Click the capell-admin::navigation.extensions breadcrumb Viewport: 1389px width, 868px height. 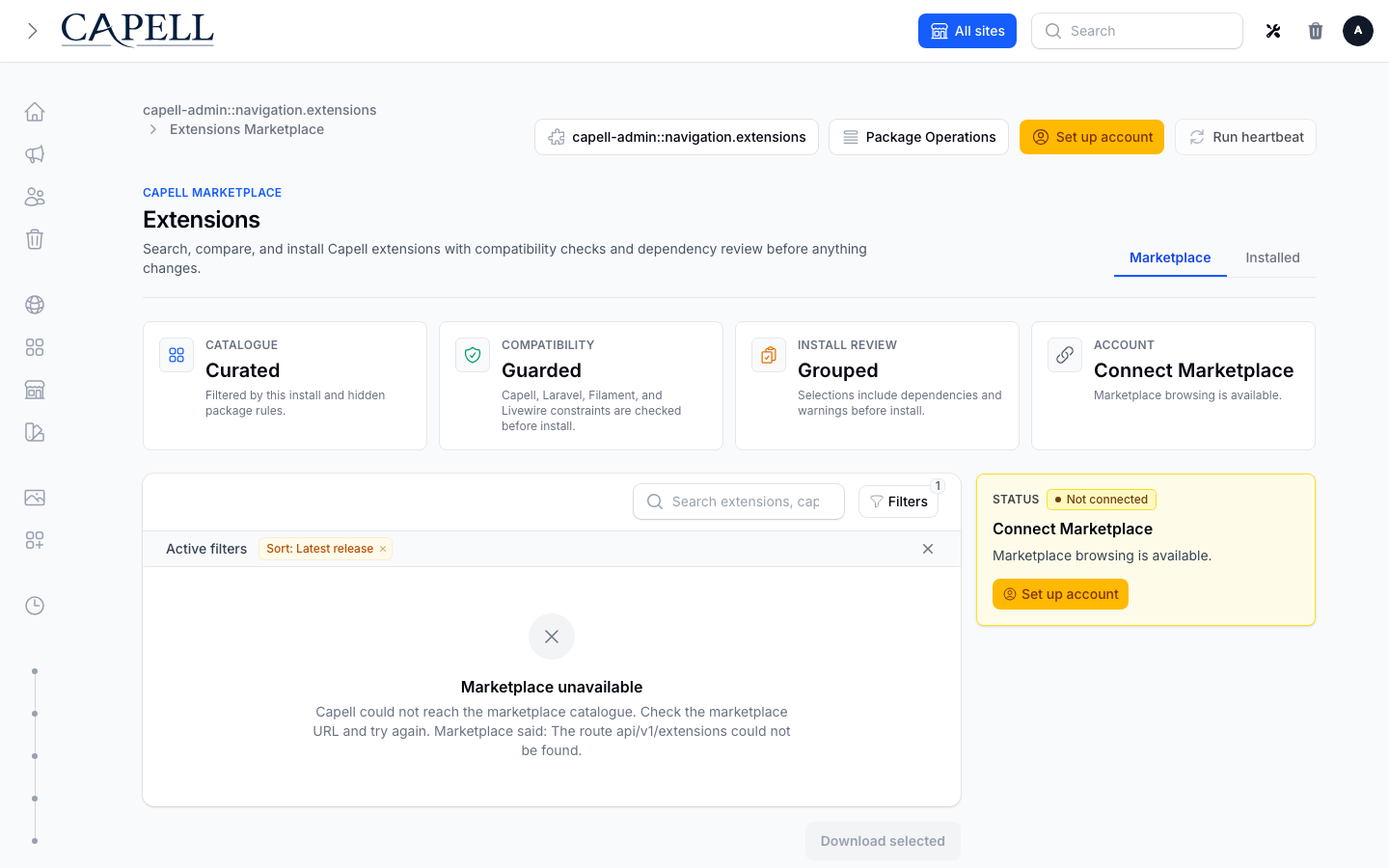(x=259, y=110)
